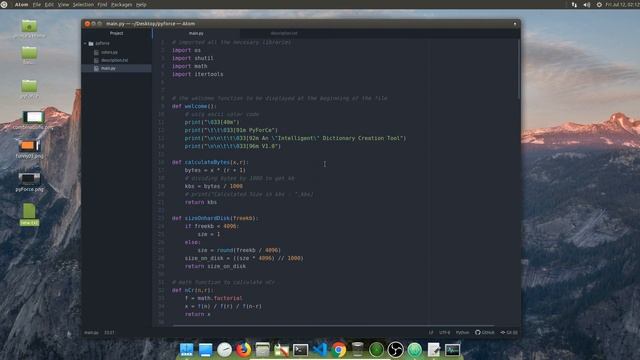Click the editor horizontal scrollbar
Screen dimensions: 640x360
[x=333, y=325]
